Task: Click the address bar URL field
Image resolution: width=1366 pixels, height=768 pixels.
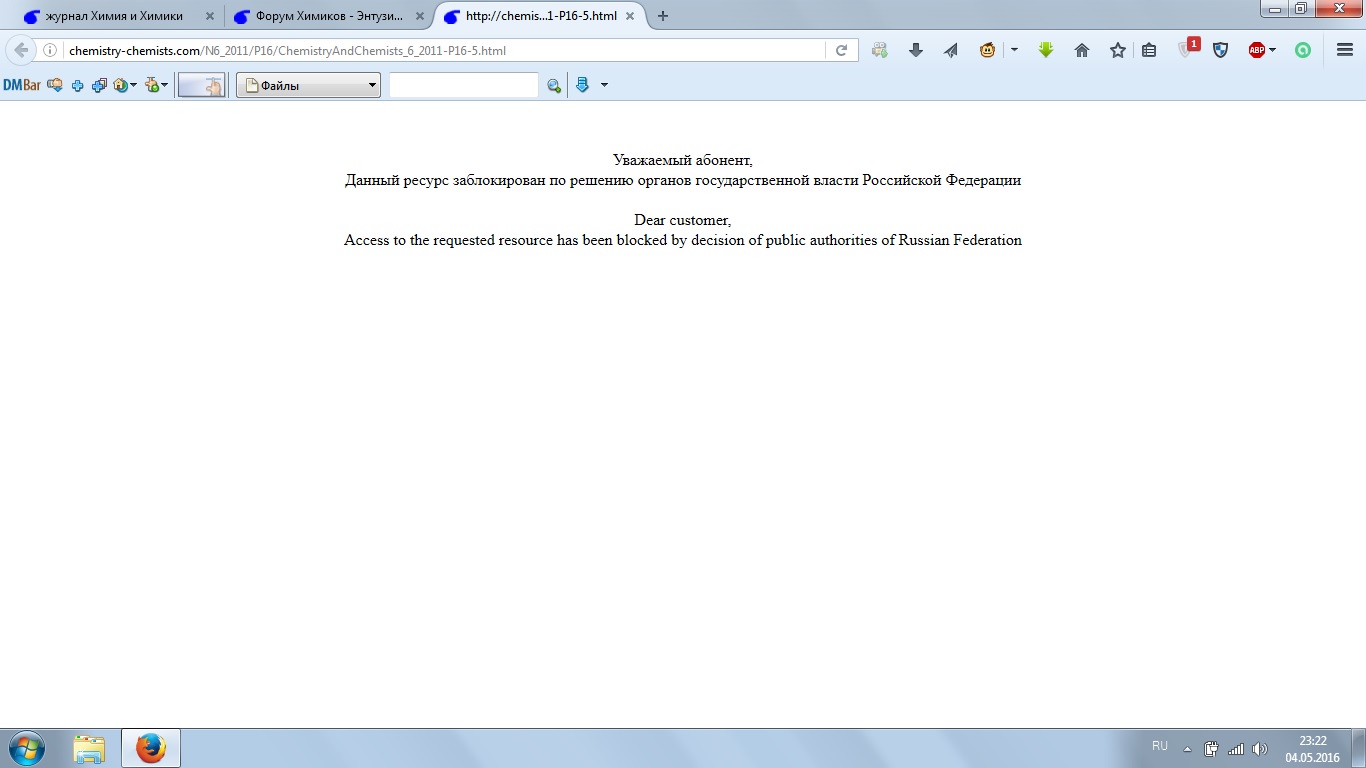Action: coord(440,50)
